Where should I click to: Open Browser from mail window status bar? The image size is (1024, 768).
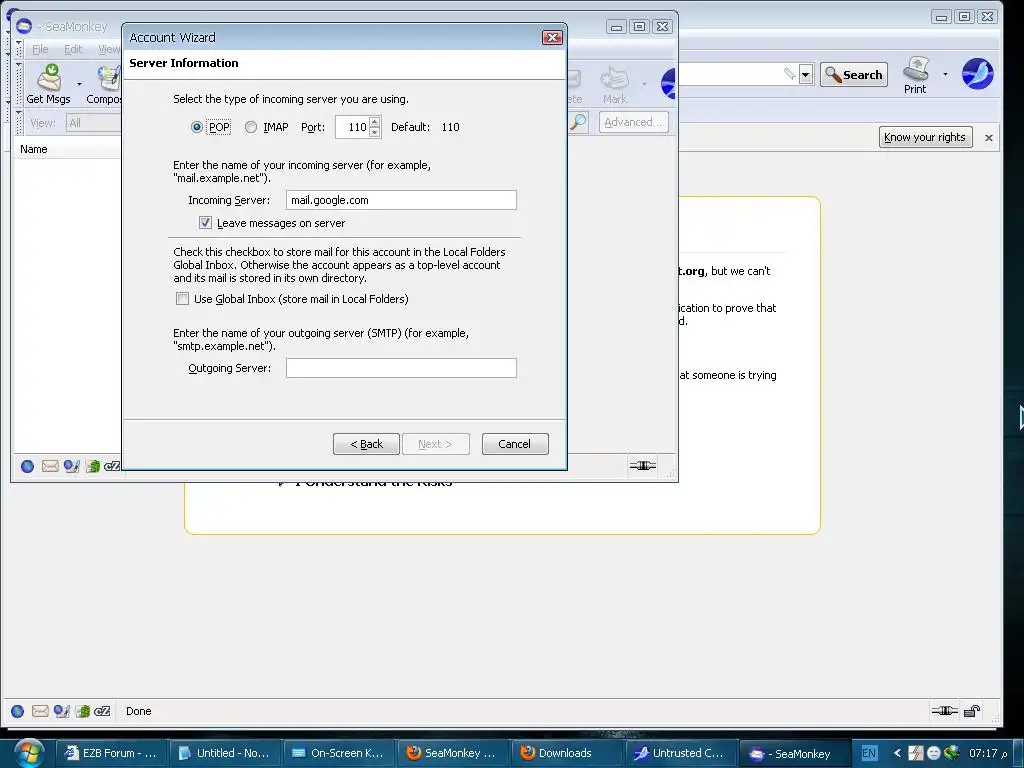point(27,466)
